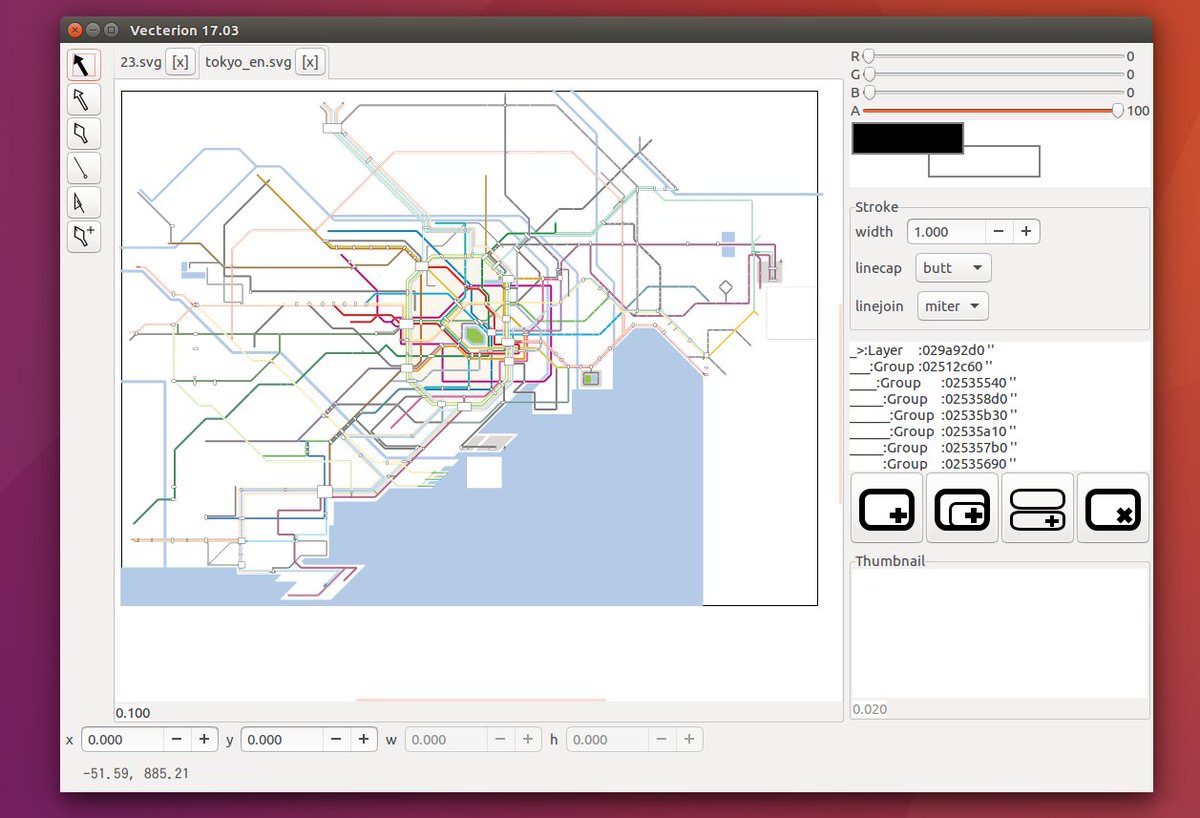The image size is (1200, 818).
Task: Increase y value with plus button
Action: pyautogui.click(x=364, y=740)
